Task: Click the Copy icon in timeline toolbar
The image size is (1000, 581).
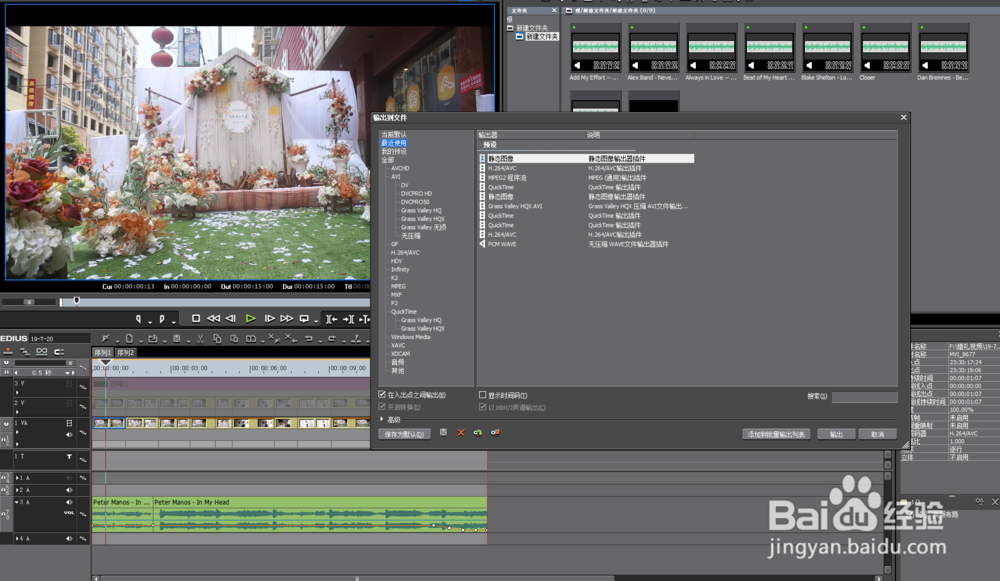Action: 217,339
